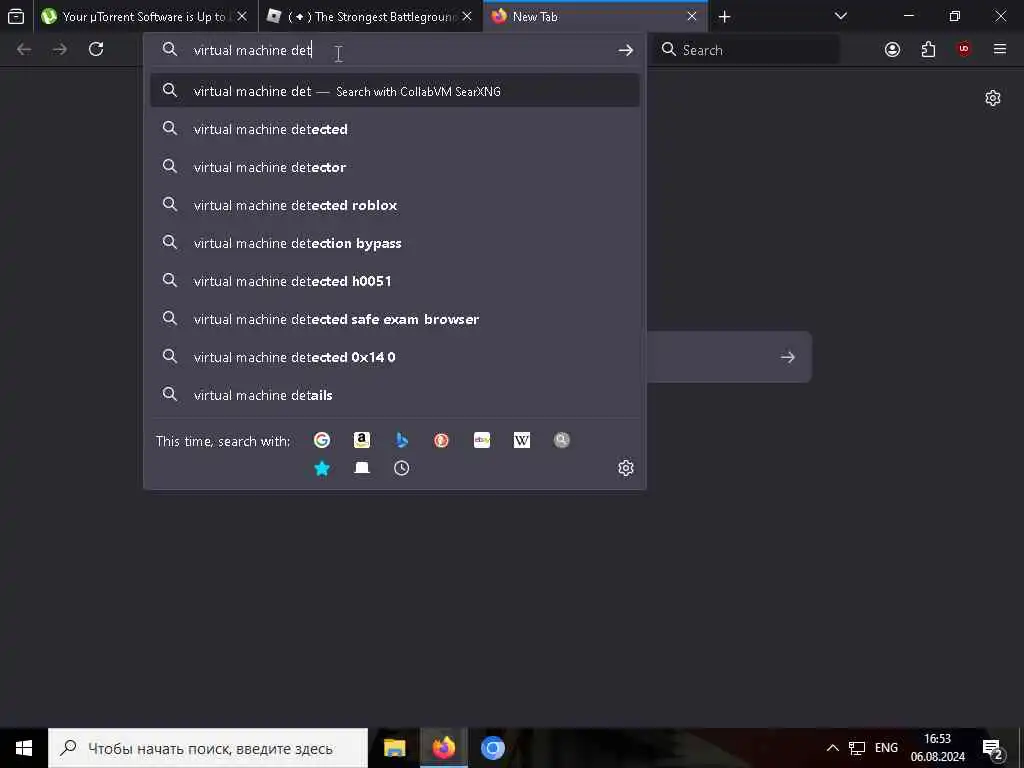Search this time with Wikipedia
This screenshot has height=768, width=1024.
pyautogui.click(x=522, y=440)
